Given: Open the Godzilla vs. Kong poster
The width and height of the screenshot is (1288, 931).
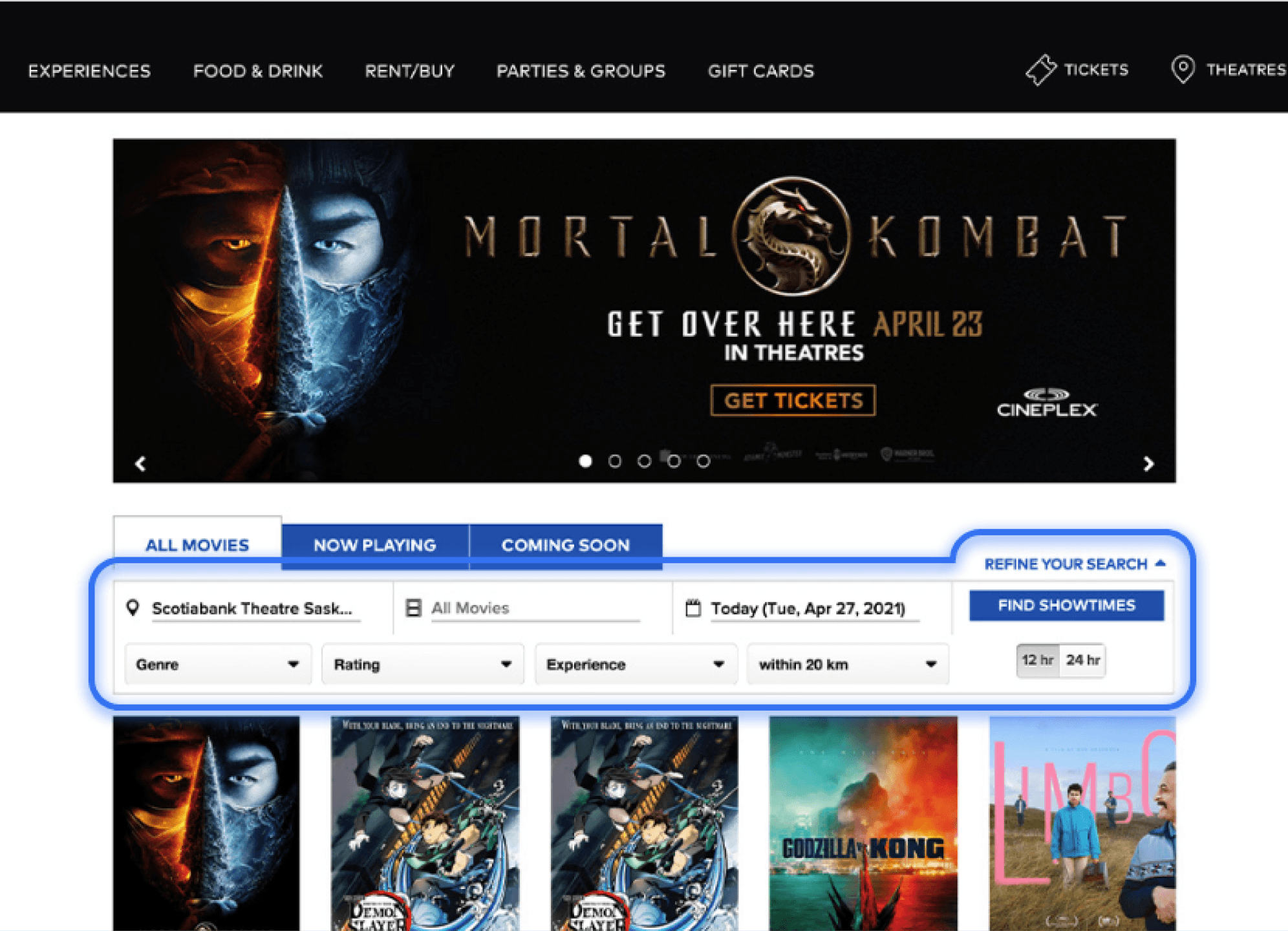Looking at the screenshot, I should click(x=863, y=823).
